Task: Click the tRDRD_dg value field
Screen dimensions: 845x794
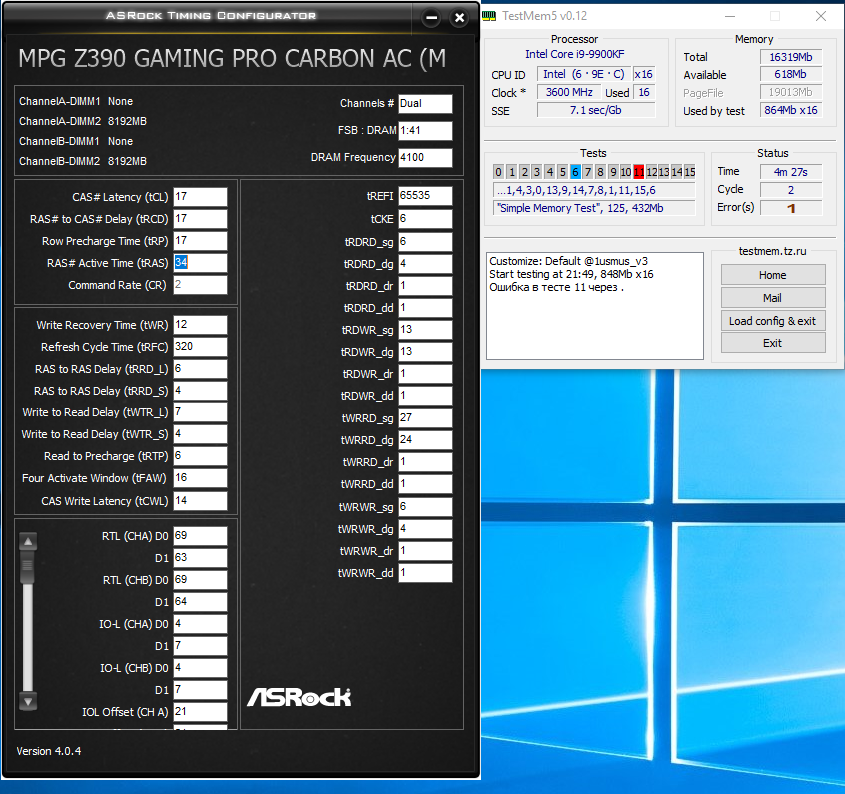Action: pyautogui.click(x=425, y=264)
